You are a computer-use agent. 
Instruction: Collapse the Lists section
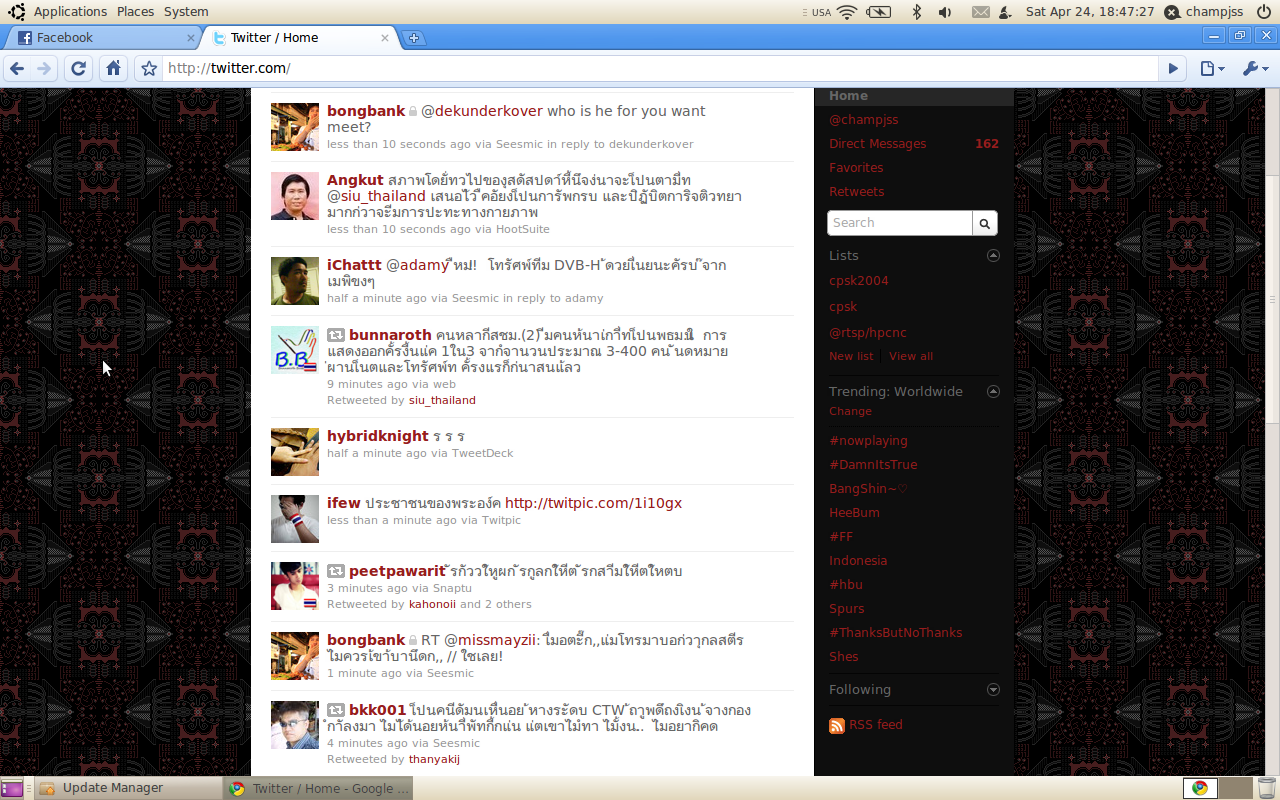click(x=993, y=255)
